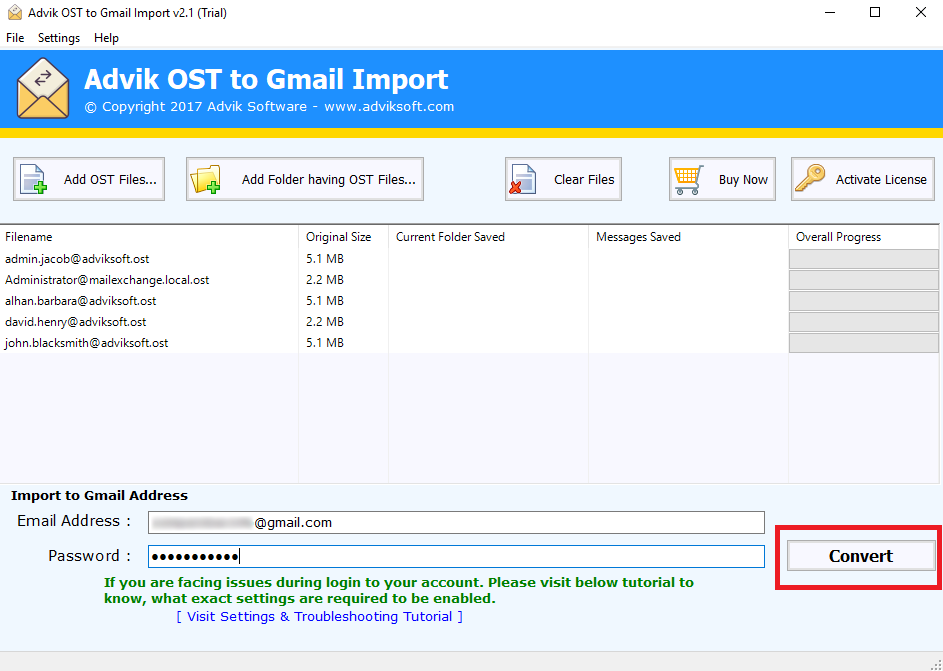This screenshot has height=671, width=943.
Task: Open the Activate License dialog
Action: [863, 179]
